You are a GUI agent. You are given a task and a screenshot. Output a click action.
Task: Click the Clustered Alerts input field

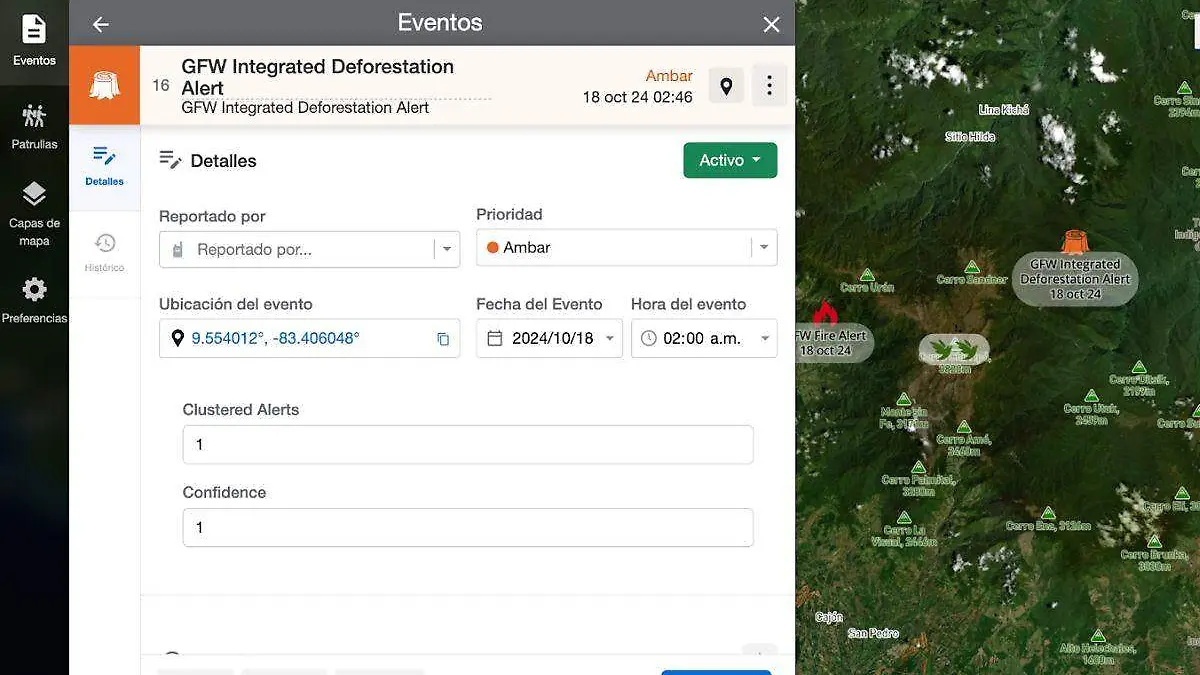click(467, 445)
